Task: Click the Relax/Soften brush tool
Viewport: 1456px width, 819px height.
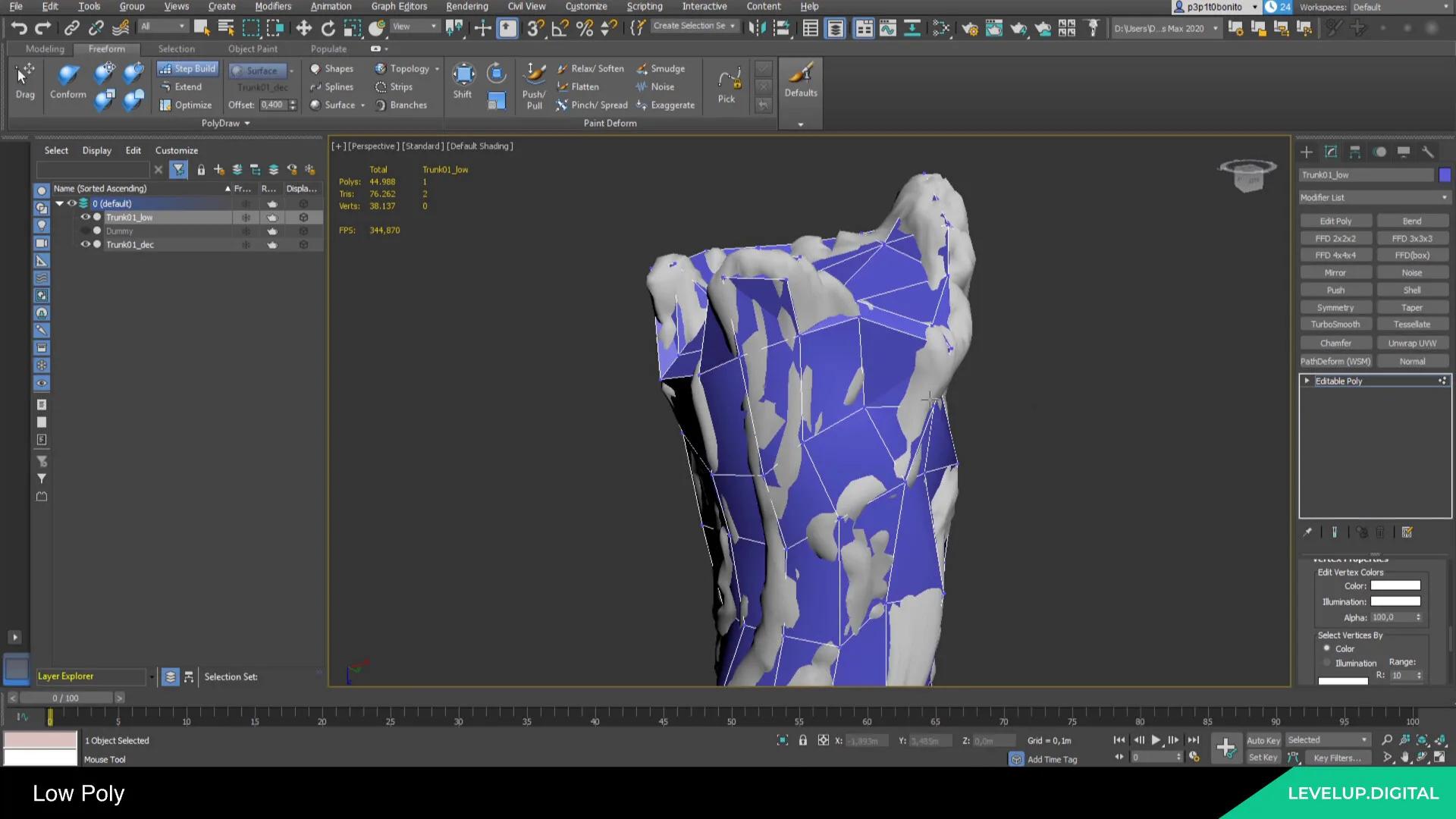Action: [x=590, y=68]
